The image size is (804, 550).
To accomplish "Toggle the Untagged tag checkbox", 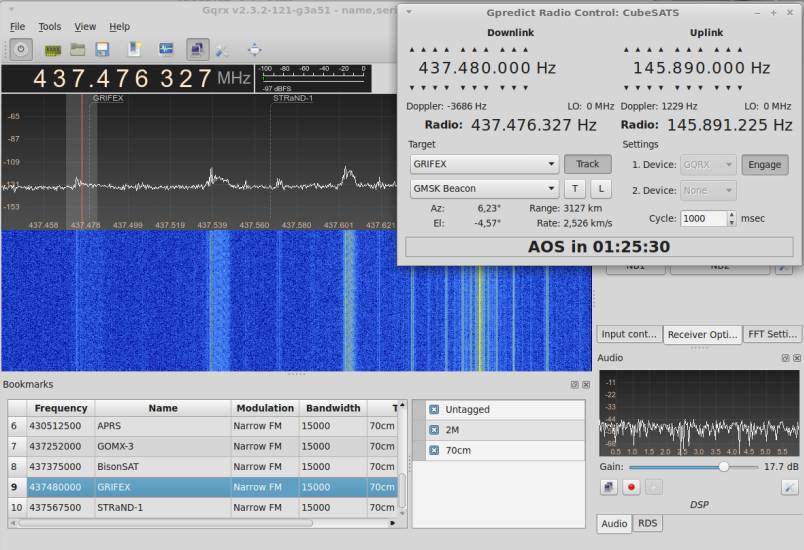I will pos(434,409).
